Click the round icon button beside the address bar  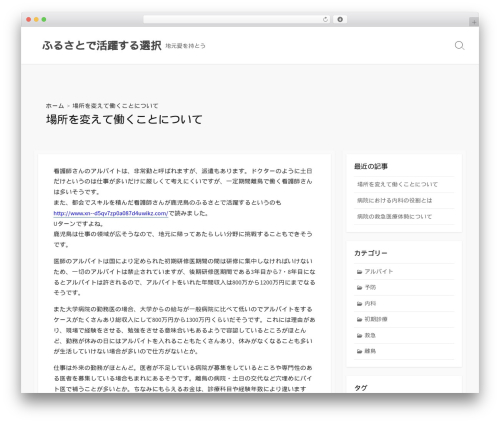pyautogui.click(x=340, y=19)
